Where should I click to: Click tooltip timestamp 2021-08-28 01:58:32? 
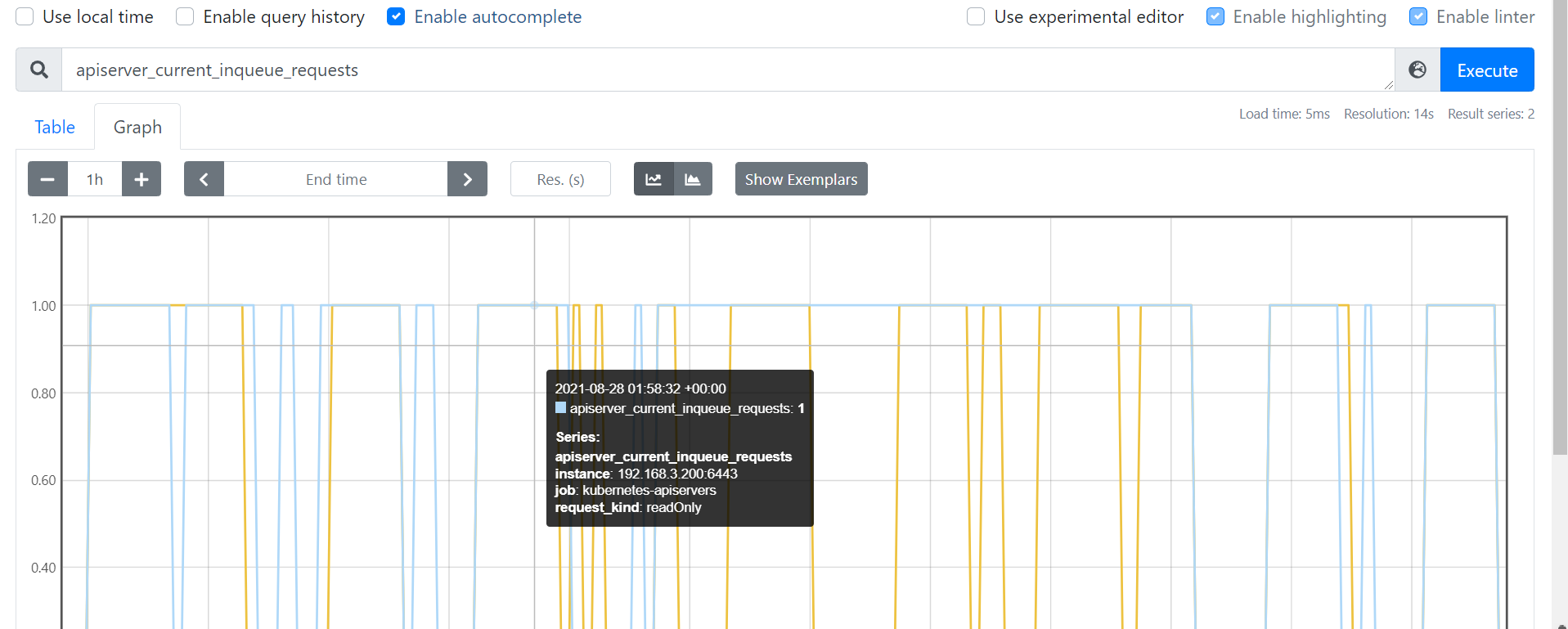pyautogui.click(x=640, y=389)
